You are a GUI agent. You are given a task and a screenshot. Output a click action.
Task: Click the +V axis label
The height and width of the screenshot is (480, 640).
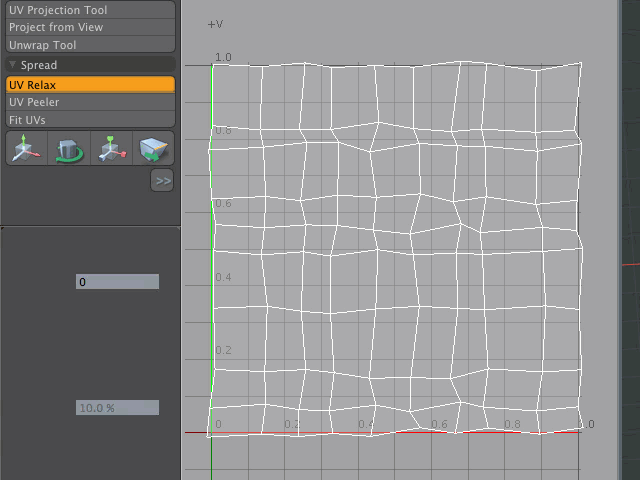pos(214,23)
